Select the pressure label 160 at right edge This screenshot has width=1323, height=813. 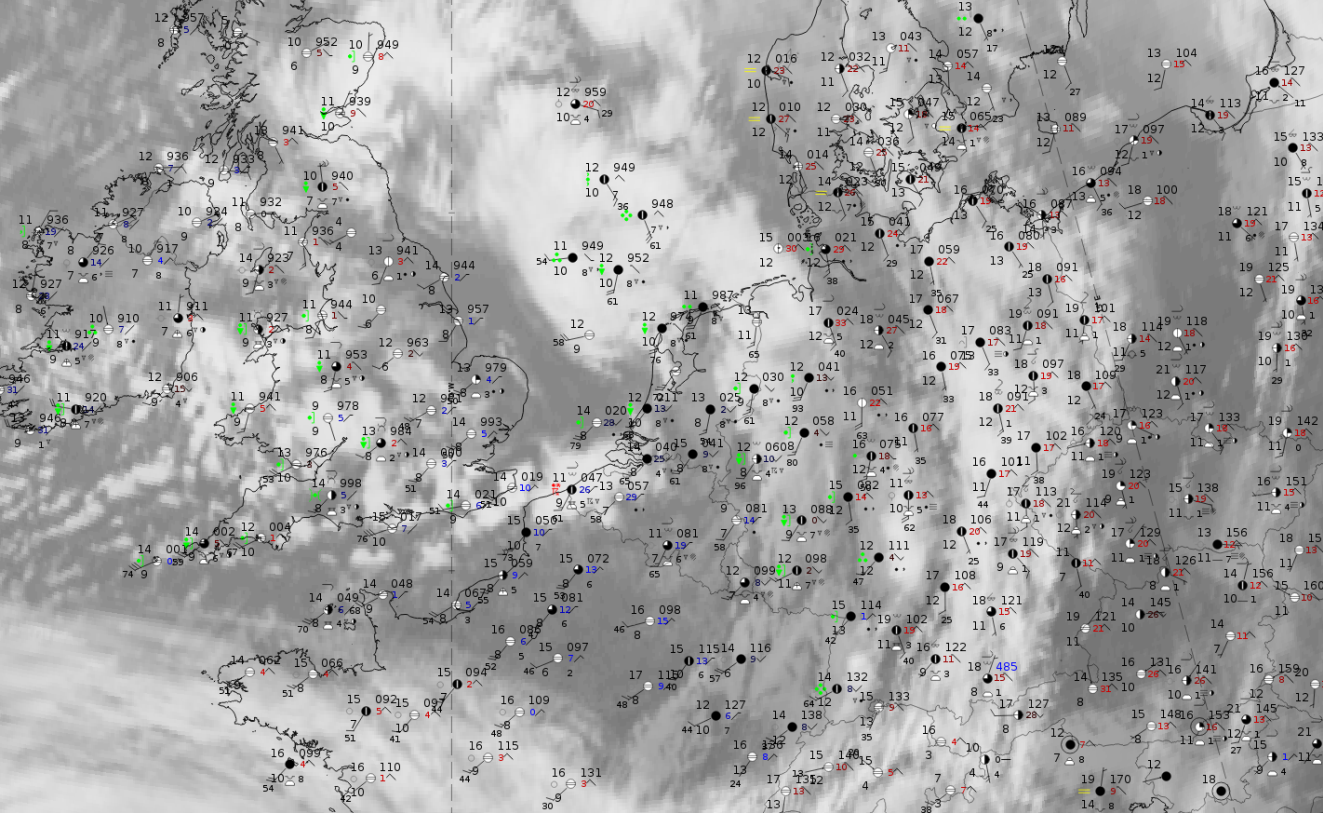click(x=1311, y=585)
